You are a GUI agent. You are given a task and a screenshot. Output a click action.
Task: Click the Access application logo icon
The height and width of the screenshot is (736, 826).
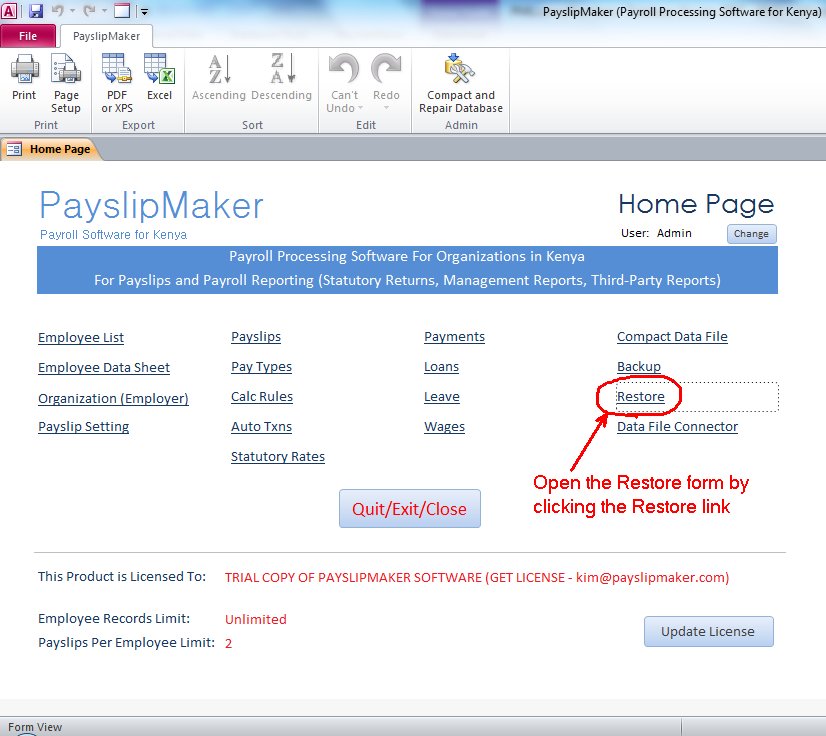(x=9, y=11)
